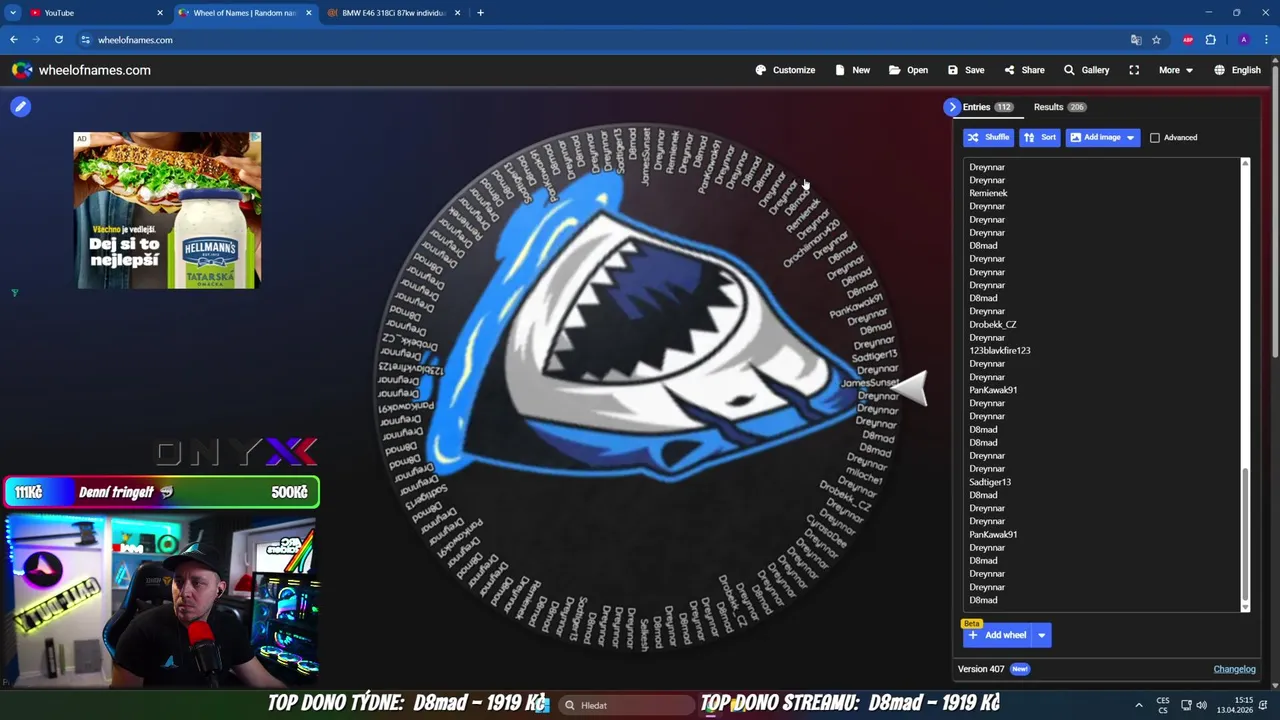Close the YouTube tab
1280x720 pixels.
(x=160, y=13)
